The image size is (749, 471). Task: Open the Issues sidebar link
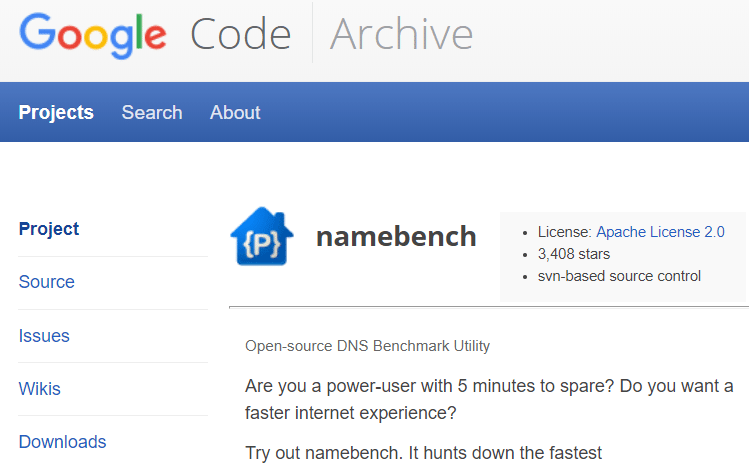(x=44, y=336)
